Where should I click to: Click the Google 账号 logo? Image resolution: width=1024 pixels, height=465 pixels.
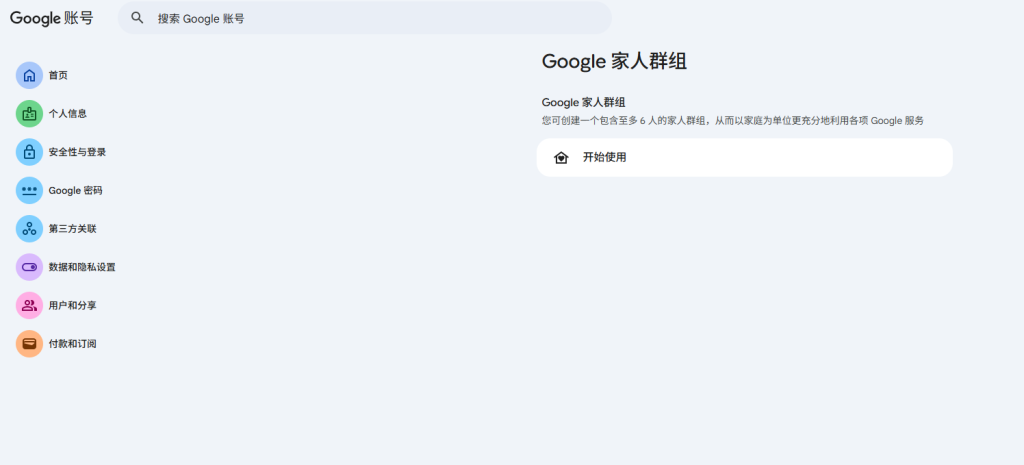pyautogui.click(x=51, y=18)
